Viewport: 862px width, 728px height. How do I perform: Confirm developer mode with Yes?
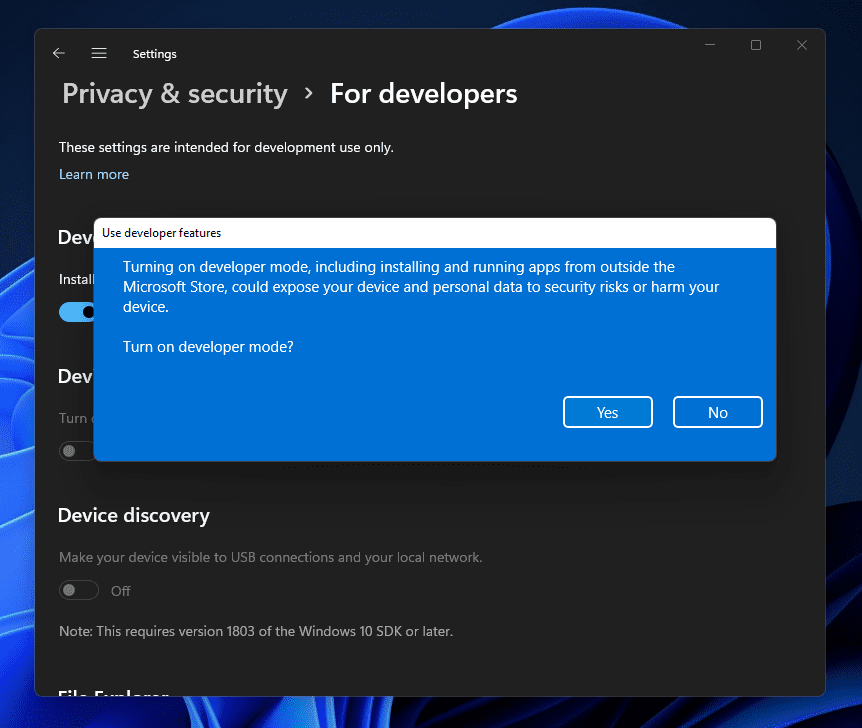click(607, 412)
